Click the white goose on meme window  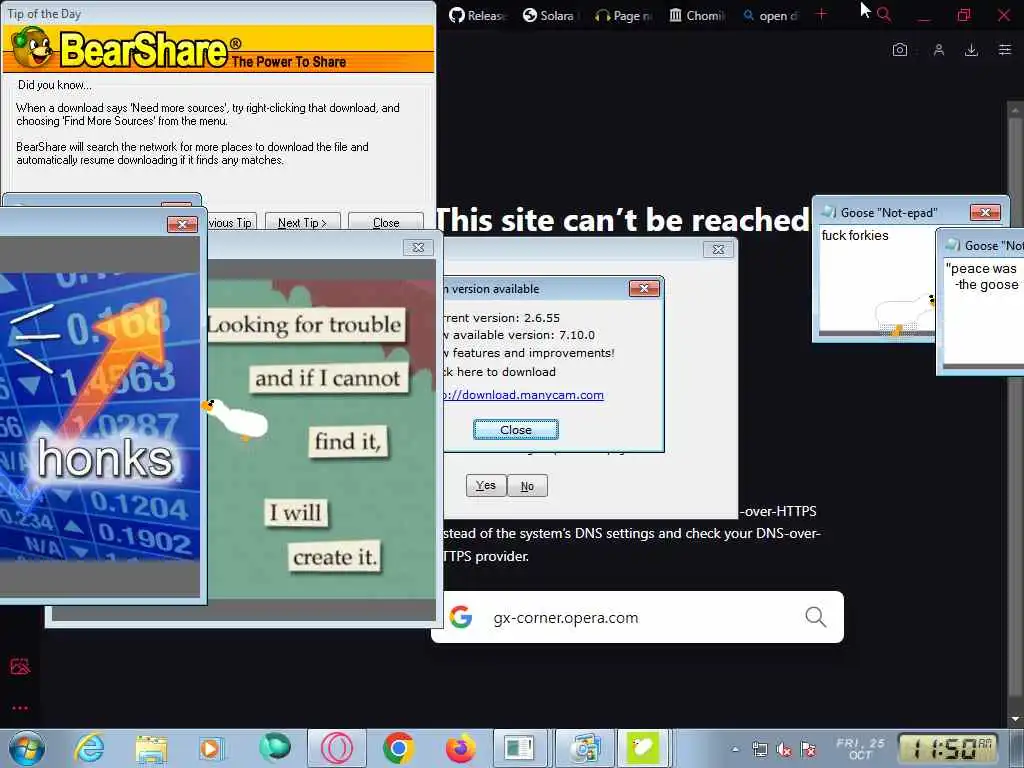[235, 418]
